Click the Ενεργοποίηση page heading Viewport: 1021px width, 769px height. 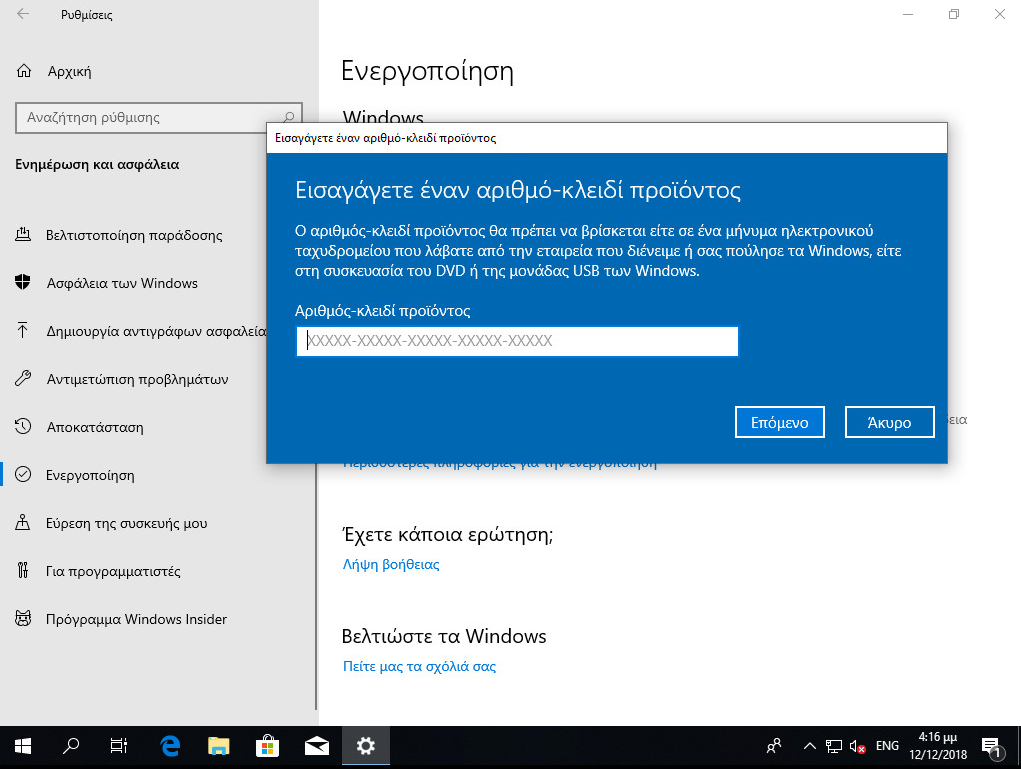427,71
